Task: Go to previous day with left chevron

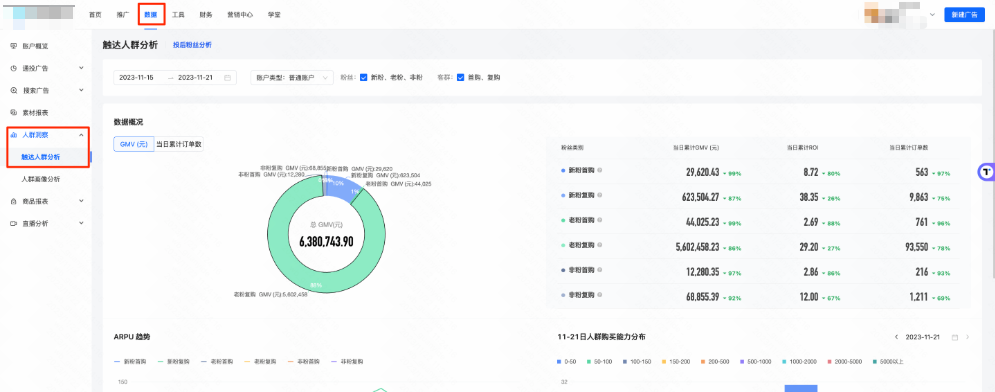Action: click(x=896, y=337)
